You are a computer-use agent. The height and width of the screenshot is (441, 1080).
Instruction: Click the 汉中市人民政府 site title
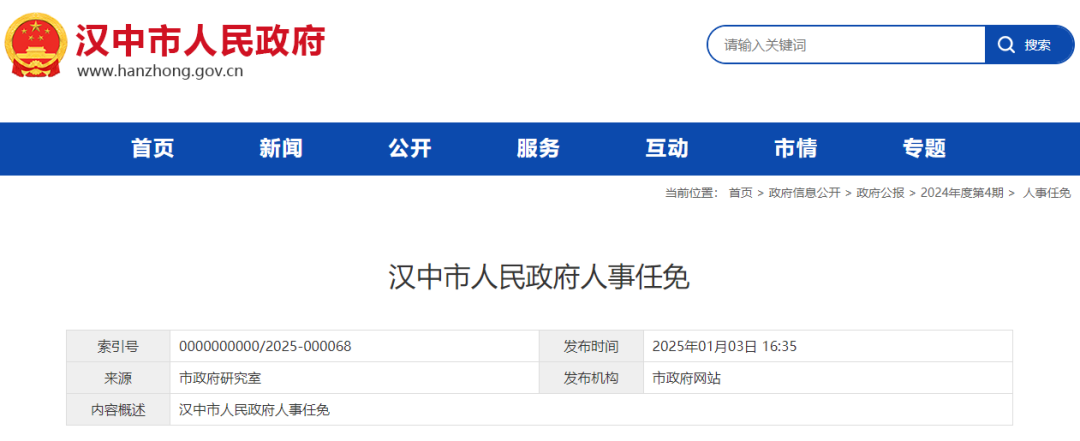coord(200,41)
